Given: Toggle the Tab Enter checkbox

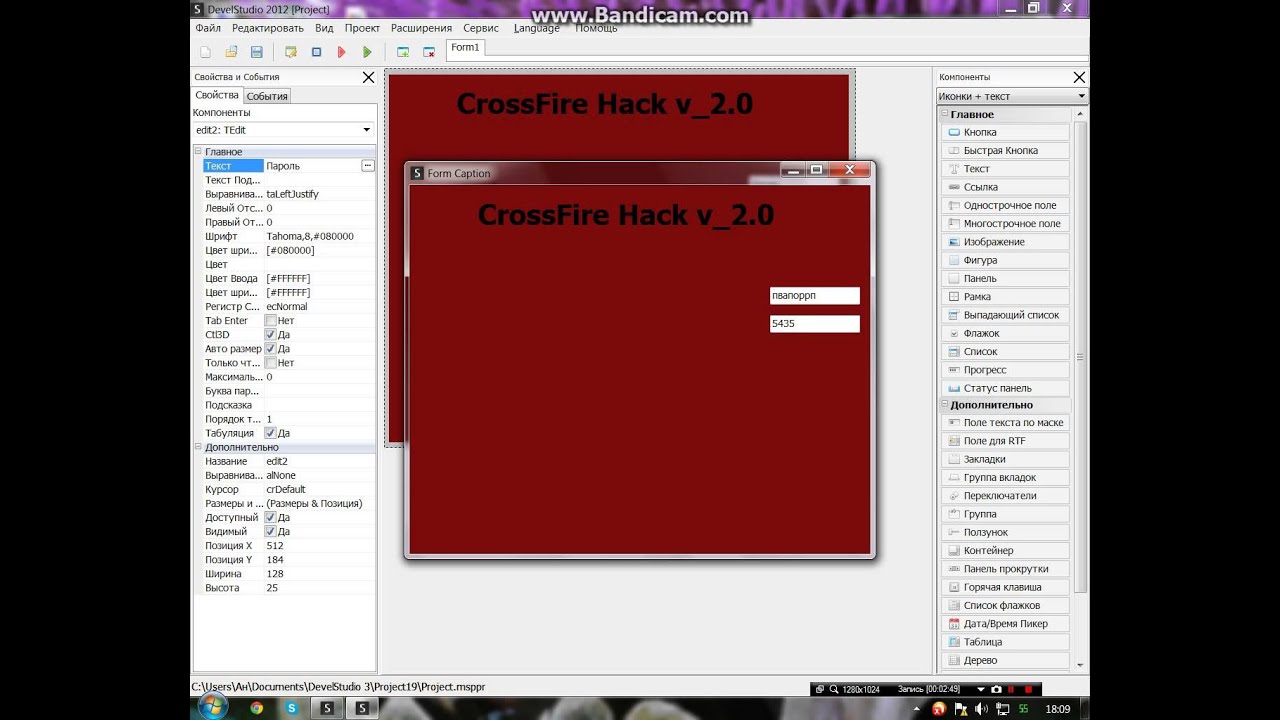Looking at the screenshot, I should (270, 321).
